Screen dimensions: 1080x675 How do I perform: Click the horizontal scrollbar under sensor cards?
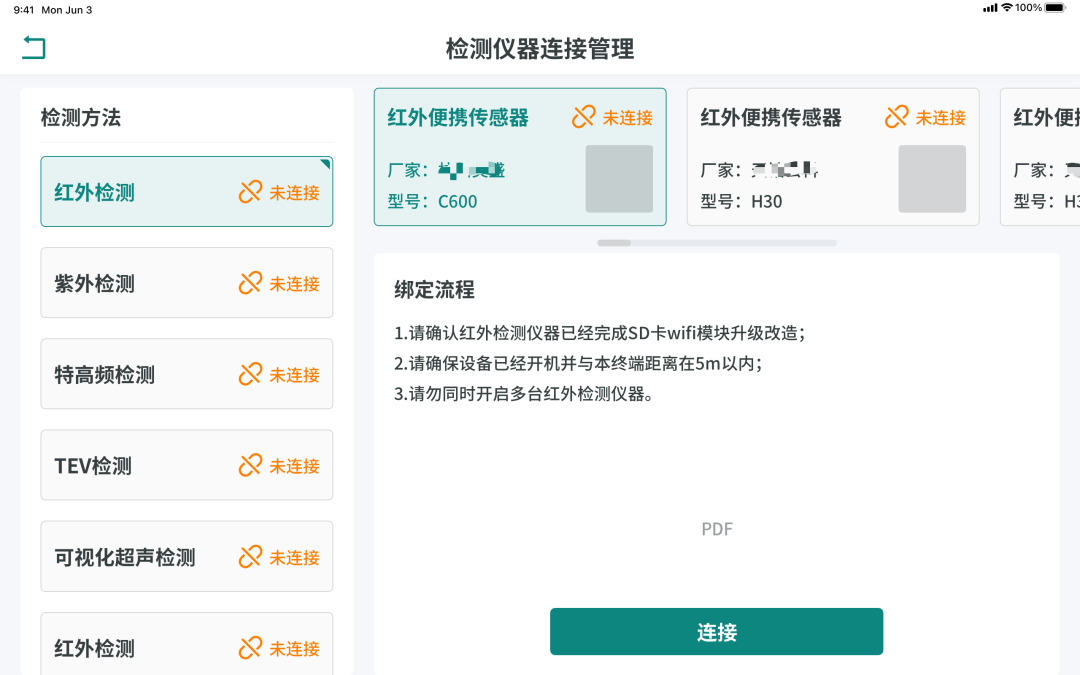[x=716, y=243]
